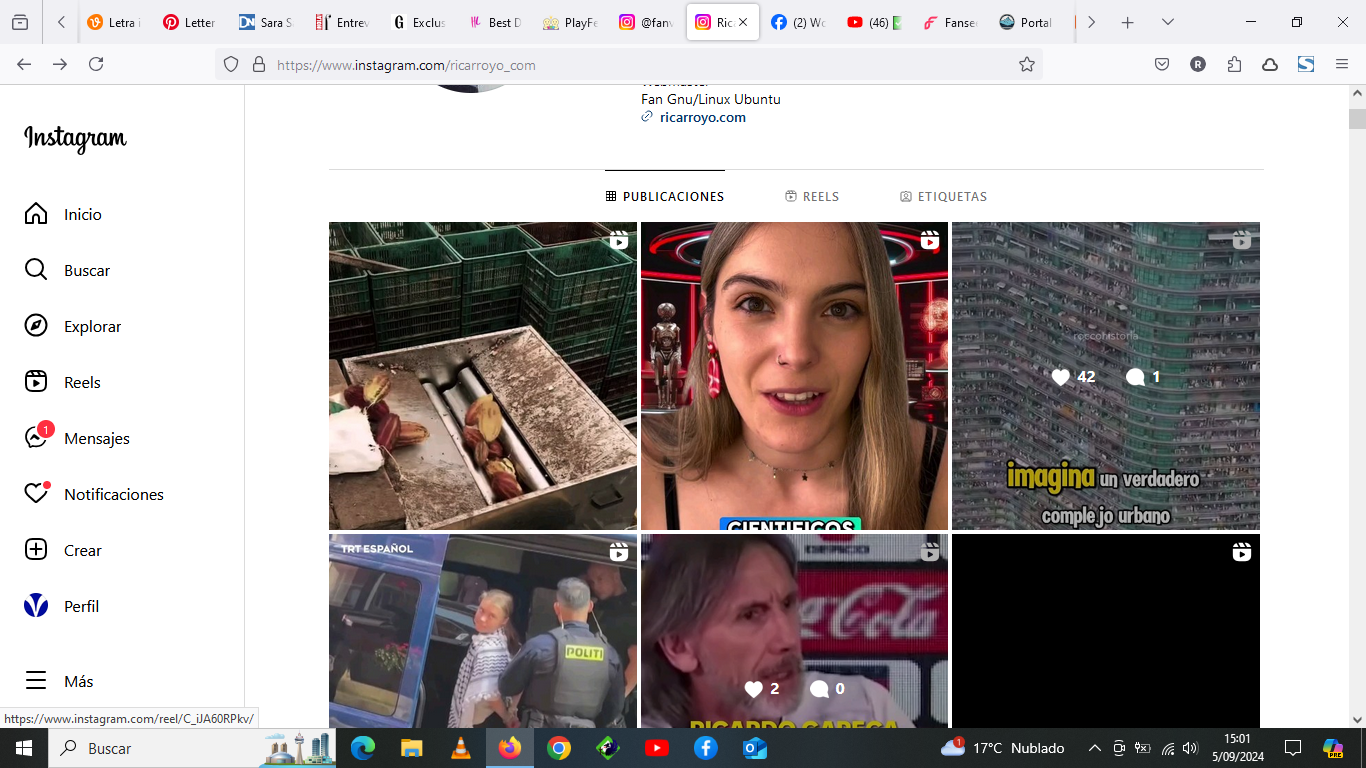The width and height of the screenshot is (1366, 768).
Task: Click taskbar Buscar search box
Action: tap(194, 748)
